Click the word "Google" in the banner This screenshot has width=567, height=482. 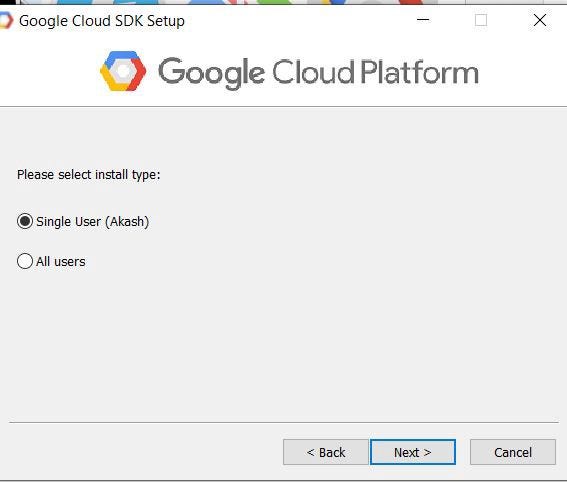point(212,73)
